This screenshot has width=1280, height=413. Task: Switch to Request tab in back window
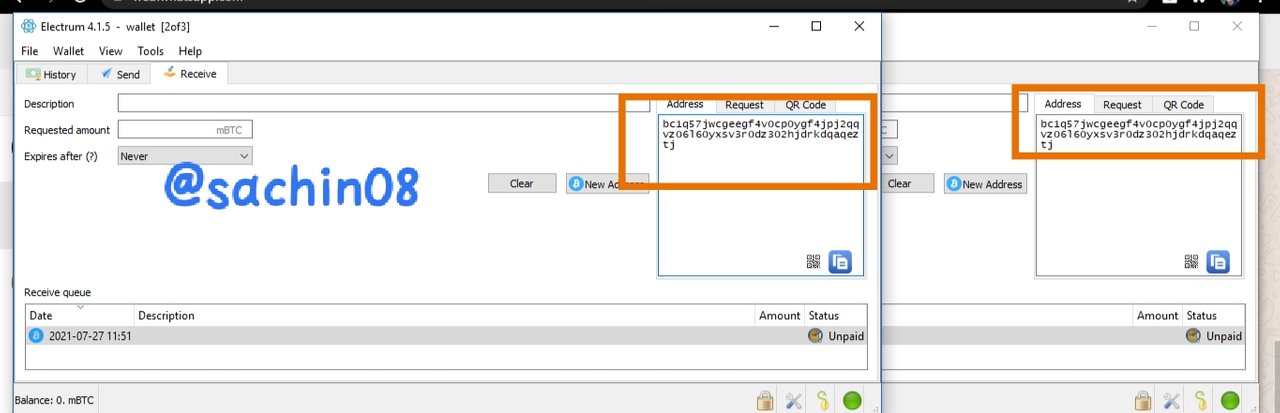[1122, 105]
